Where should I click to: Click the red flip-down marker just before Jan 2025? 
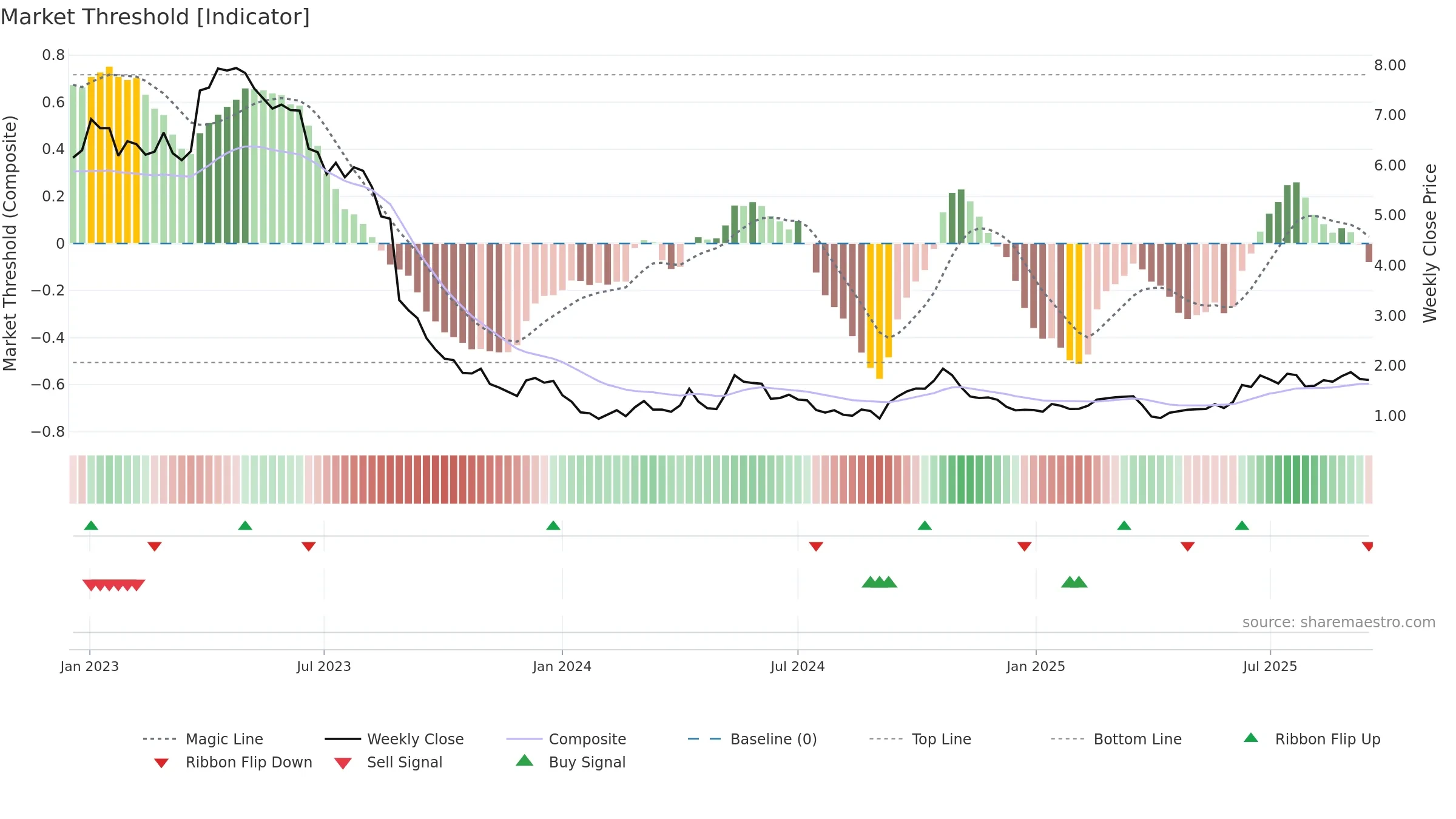1025,547
